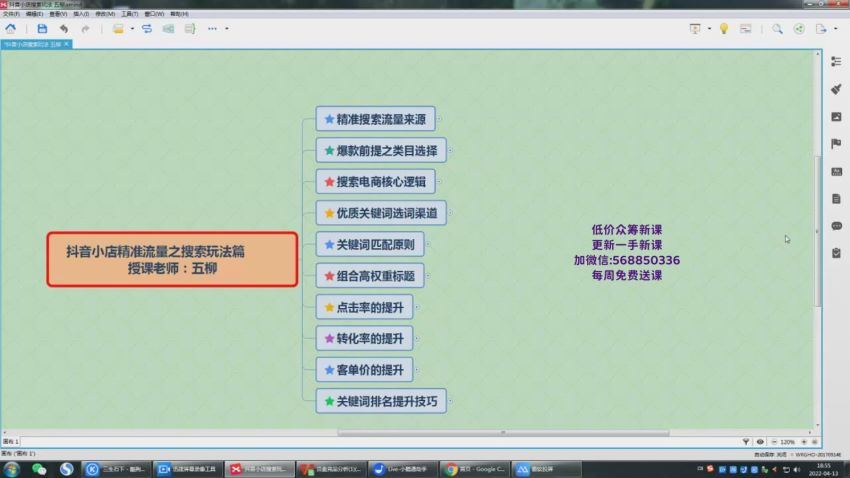Open the Markers flag panel in sidebar
The height and width of the screenshot is (478, 850).
[x=836, y=144]
